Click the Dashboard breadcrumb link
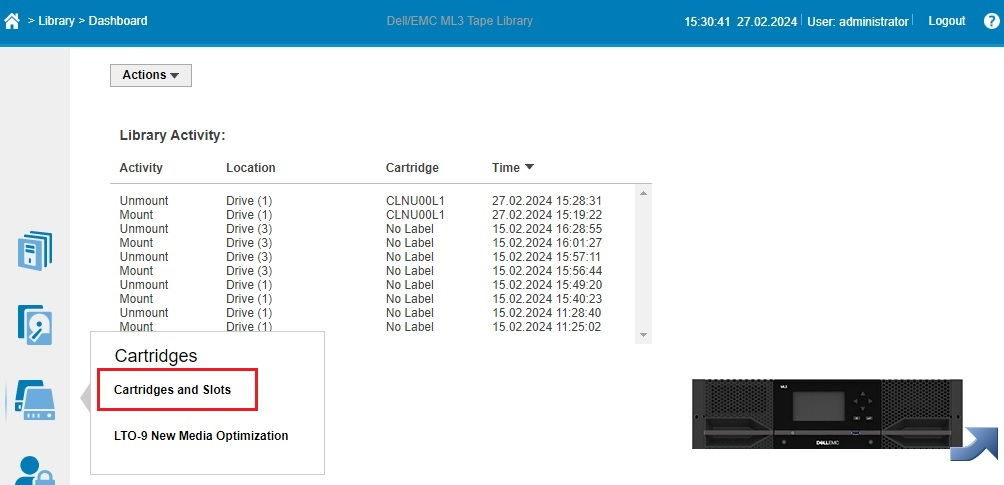The width and height of the screenshot is (1004, 485). [x=118, y=21]
